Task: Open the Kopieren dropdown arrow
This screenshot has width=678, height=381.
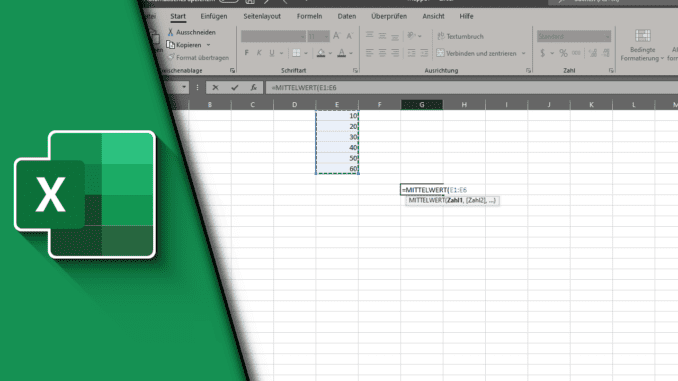Action: (208, 45)
